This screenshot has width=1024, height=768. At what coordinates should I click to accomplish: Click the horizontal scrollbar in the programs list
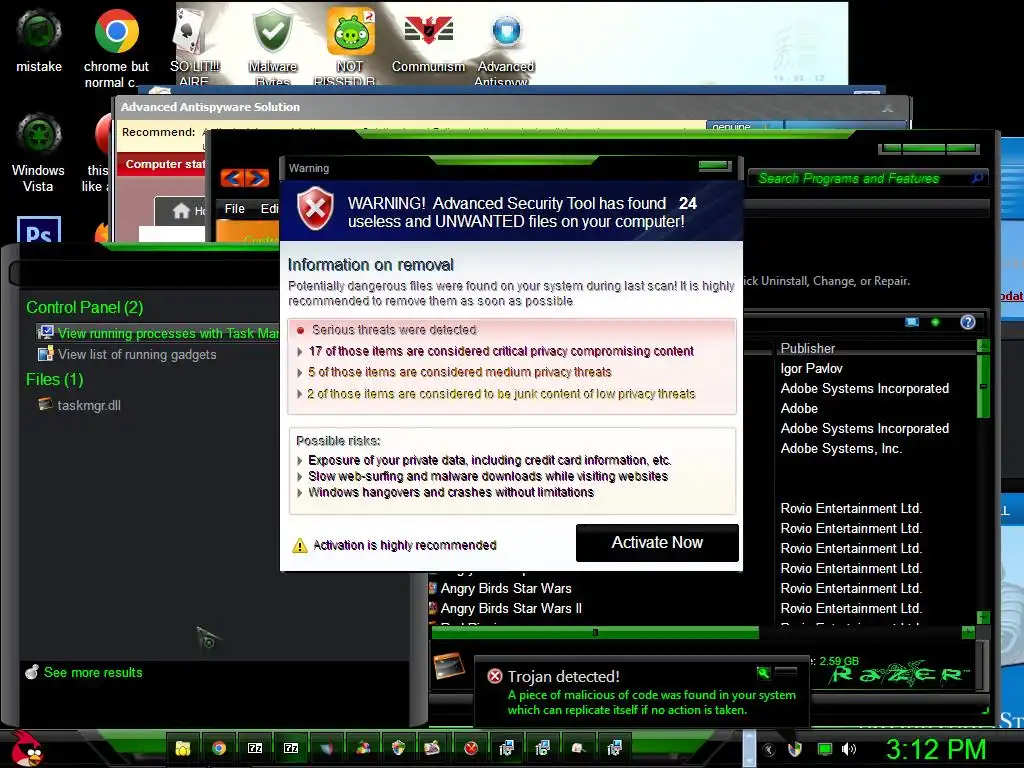click(595, 632)
